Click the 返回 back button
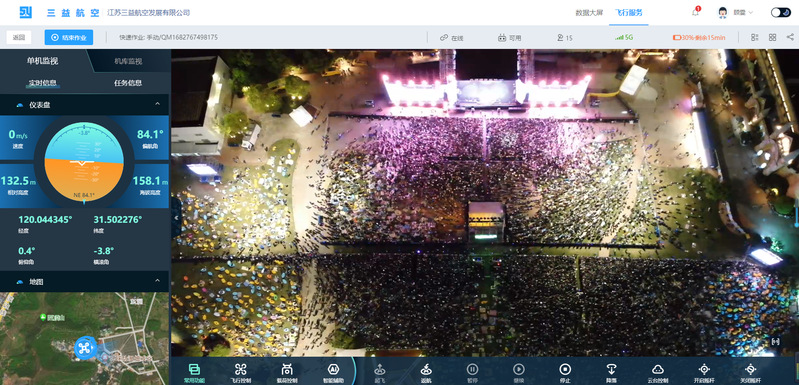 [x=19, y=37]
